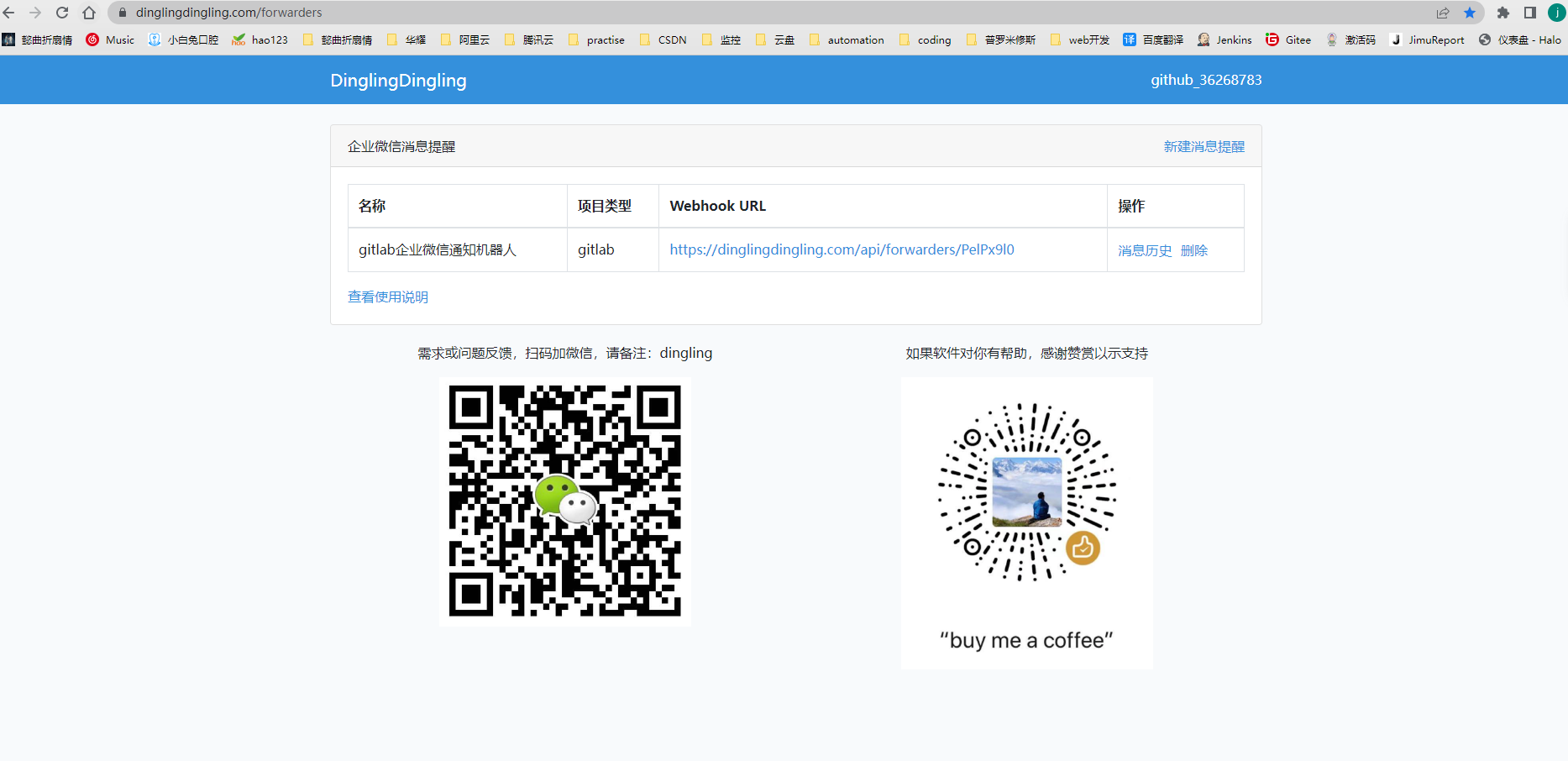Open the dinglingdingling.com forwarders webhook URL

[x=842, y=249]
